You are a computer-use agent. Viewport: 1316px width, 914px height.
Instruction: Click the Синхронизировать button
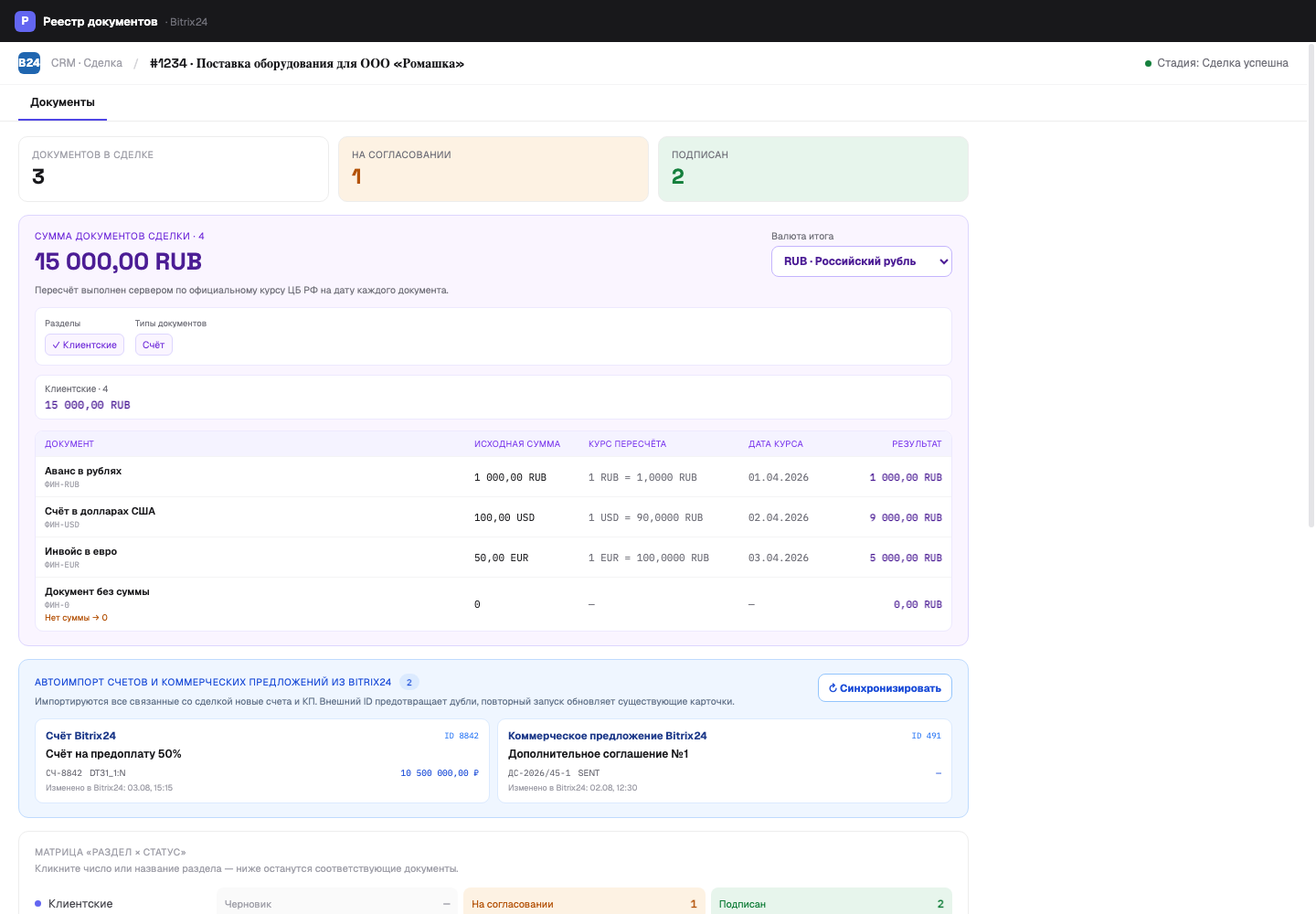tap(885, 688)
